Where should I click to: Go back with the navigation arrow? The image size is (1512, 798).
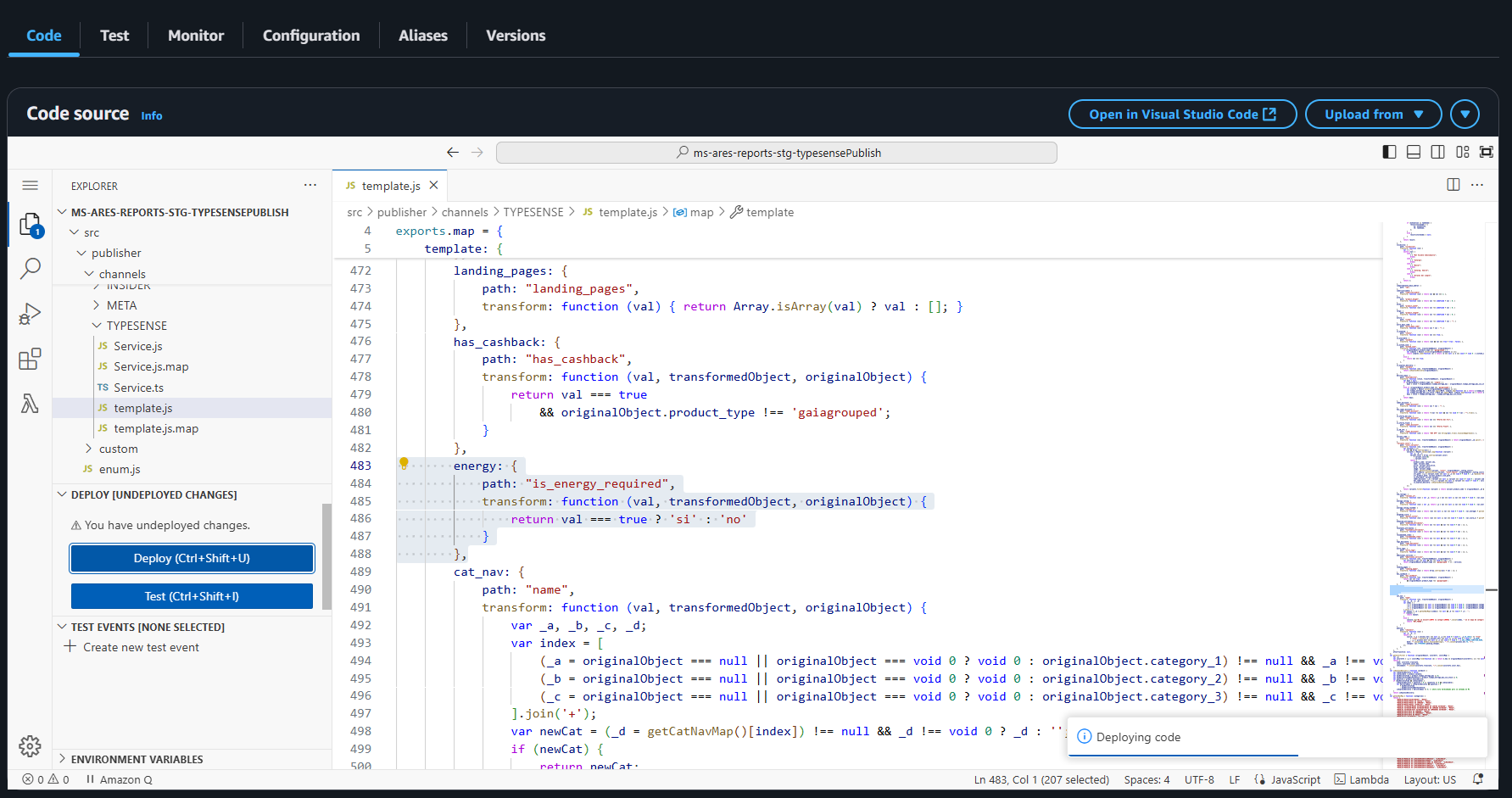click(453, 153)
